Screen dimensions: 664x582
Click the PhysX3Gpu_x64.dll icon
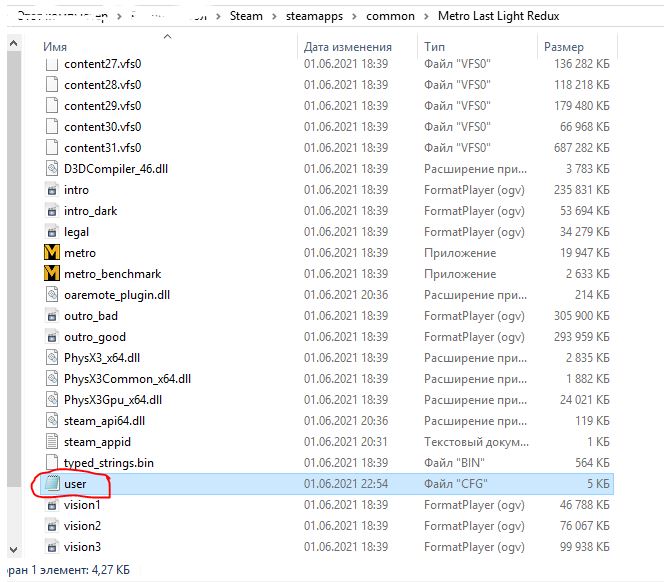(52, 400)
